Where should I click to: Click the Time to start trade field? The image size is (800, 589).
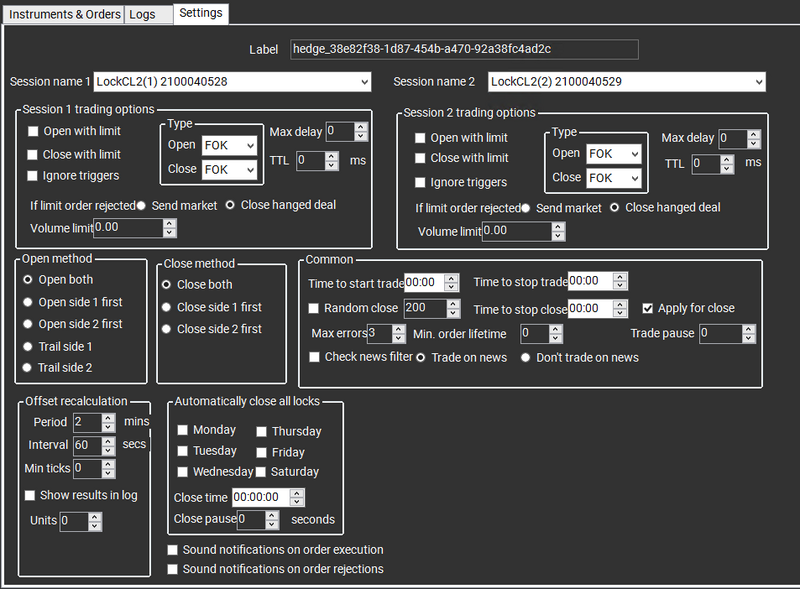424,283
